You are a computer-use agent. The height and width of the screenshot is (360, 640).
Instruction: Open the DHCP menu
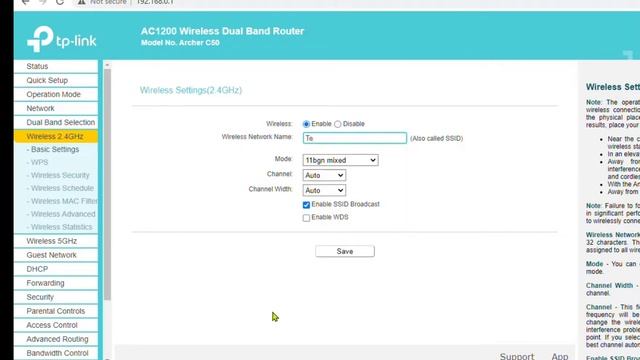(x=56, y=269)
